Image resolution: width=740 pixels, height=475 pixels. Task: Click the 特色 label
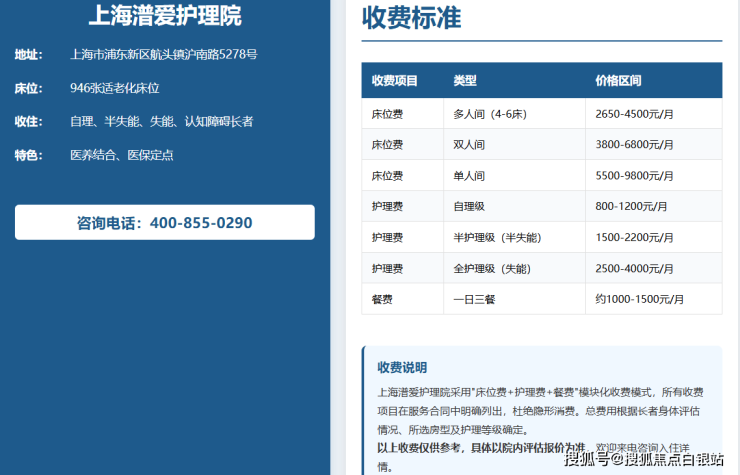28,155
